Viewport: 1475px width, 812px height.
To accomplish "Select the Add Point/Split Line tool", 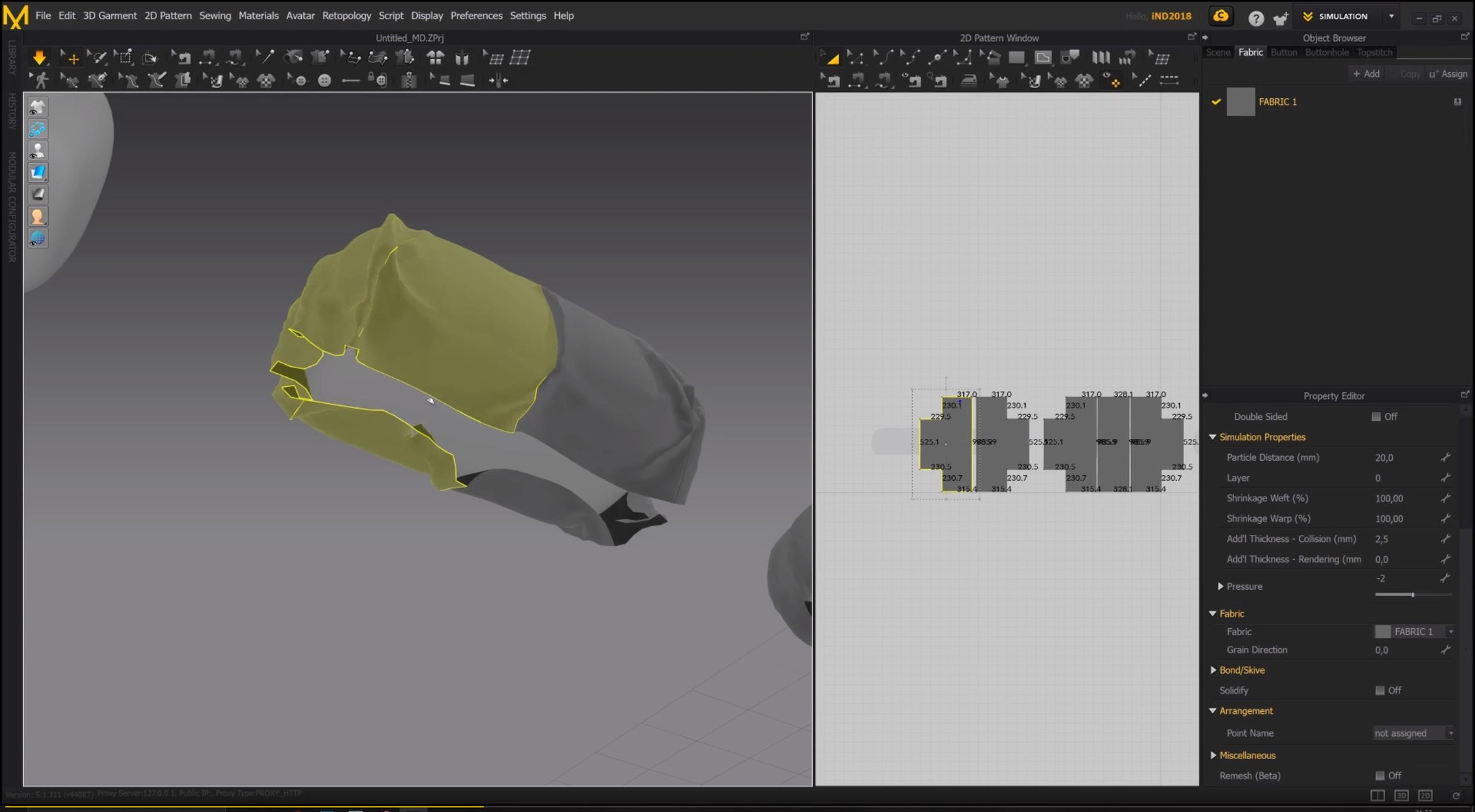I will tap(937, 58).
